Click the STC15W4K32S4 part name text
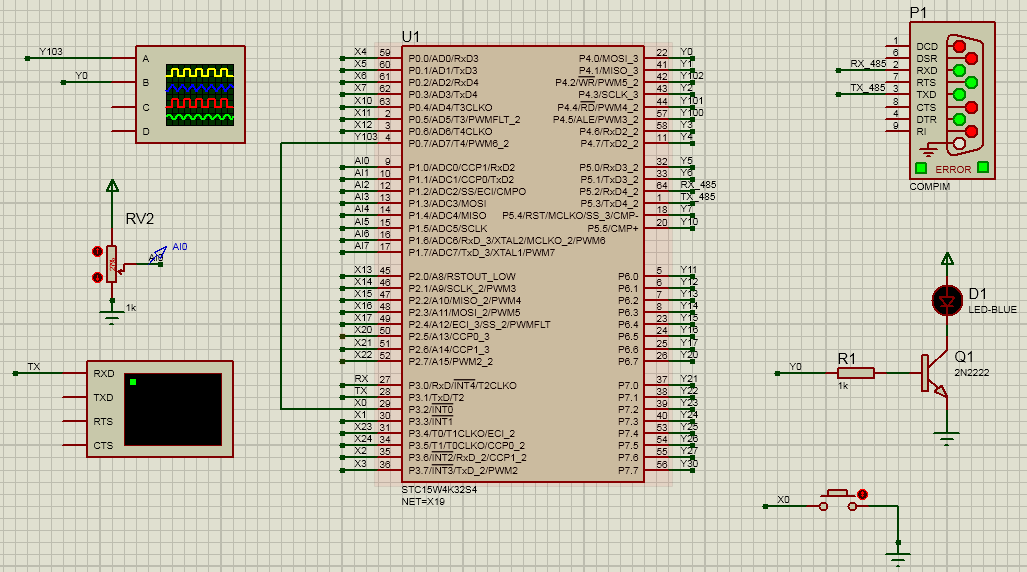Viewport: 1027px width, 572px height. click(x=439, y=490)
